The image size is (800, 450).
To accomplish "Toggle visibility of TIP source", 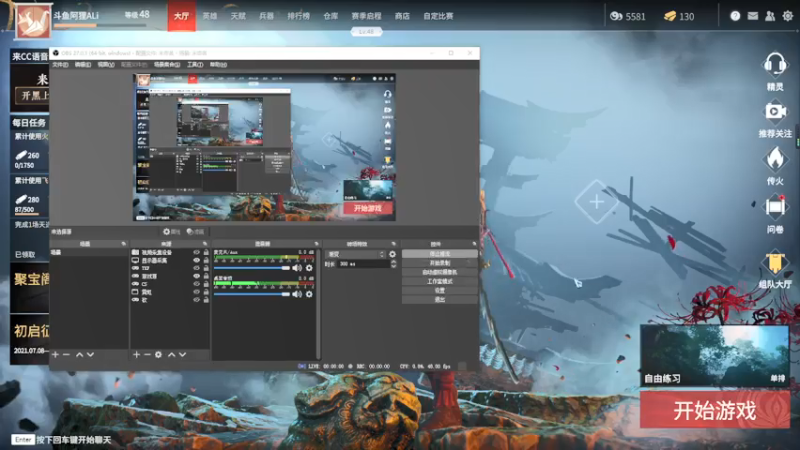I will pos(196,268).
